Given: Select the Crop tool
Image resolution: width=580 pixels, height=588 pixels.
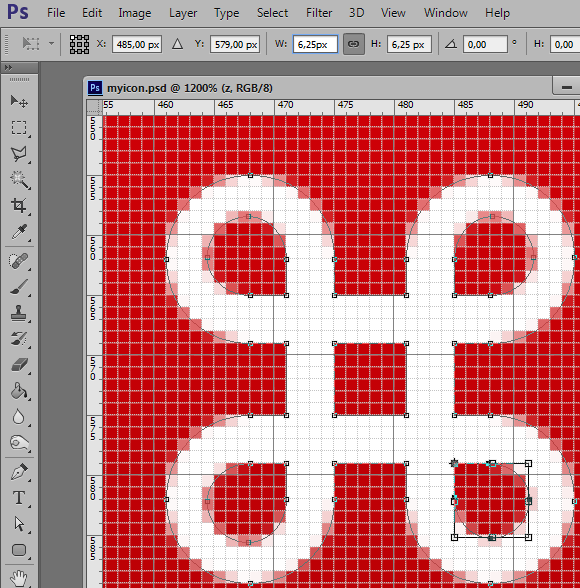Looking at the screenshot, I should [19, 206].
